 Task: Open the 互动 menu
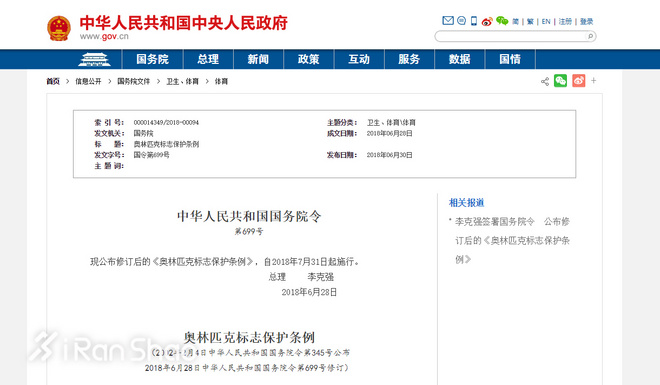point(359,59)
